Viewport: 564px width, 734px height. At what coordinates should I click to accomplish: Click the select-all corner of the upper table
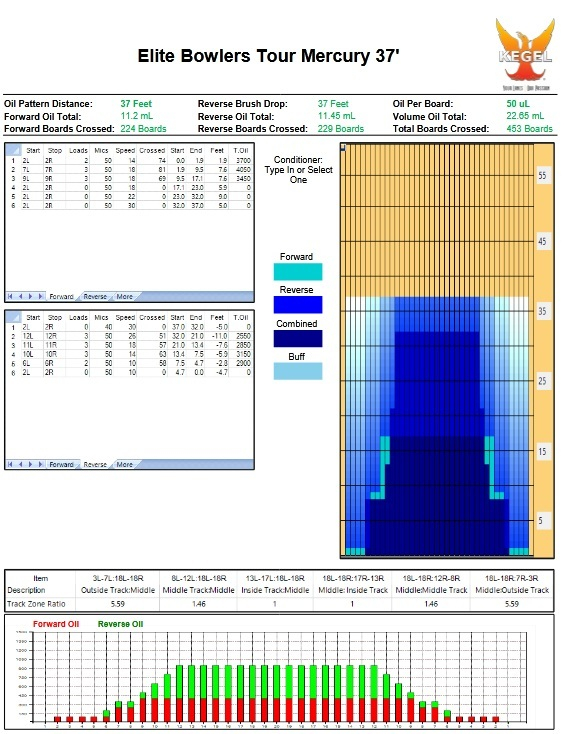pos(14,150)
